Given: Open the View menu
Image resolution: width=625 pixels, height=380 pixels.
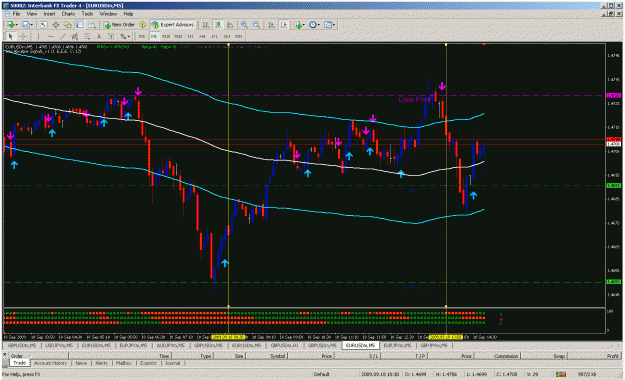Looking at the screenshot, I should pos(32,14).
